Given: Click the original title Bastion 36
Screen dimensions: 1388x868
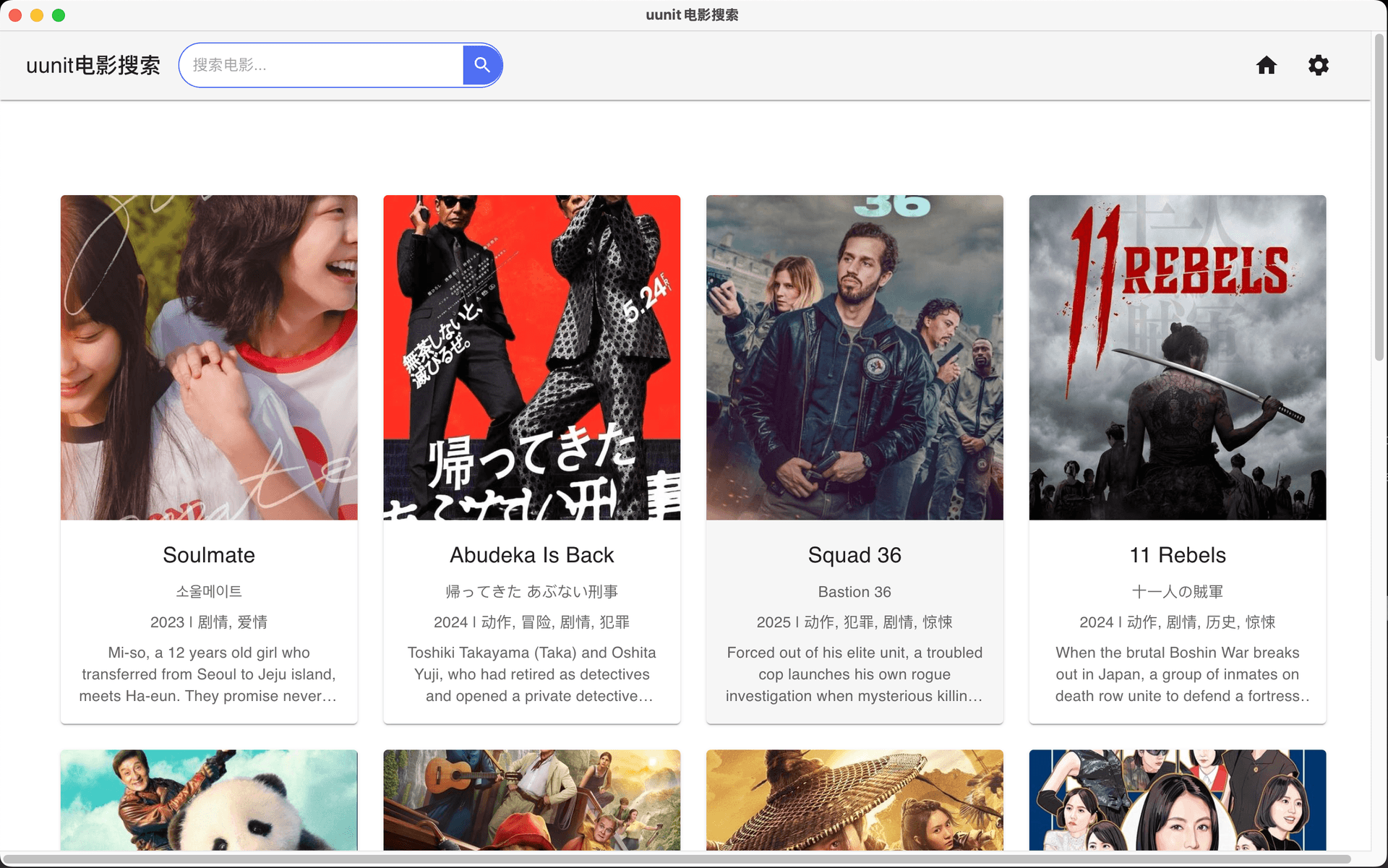Looking at the screenshot, I should pos(854,591).
